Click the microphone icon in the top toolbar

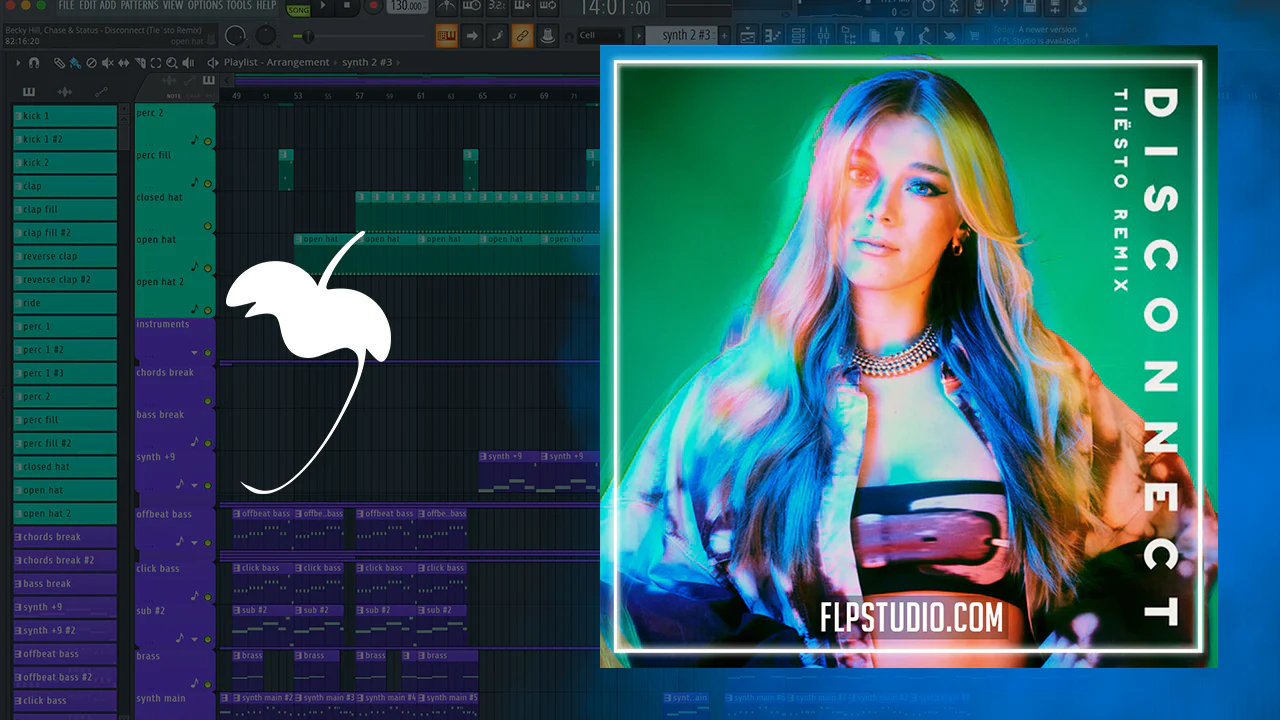pyautogui.click(x=978, y=7)
